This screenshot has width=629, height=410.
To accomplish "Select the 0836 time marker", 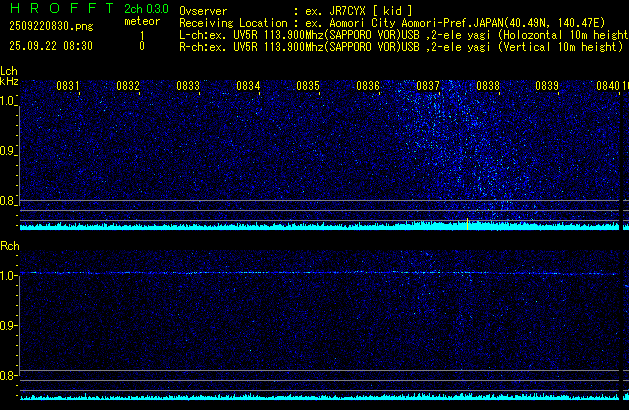I will (368, 86).
